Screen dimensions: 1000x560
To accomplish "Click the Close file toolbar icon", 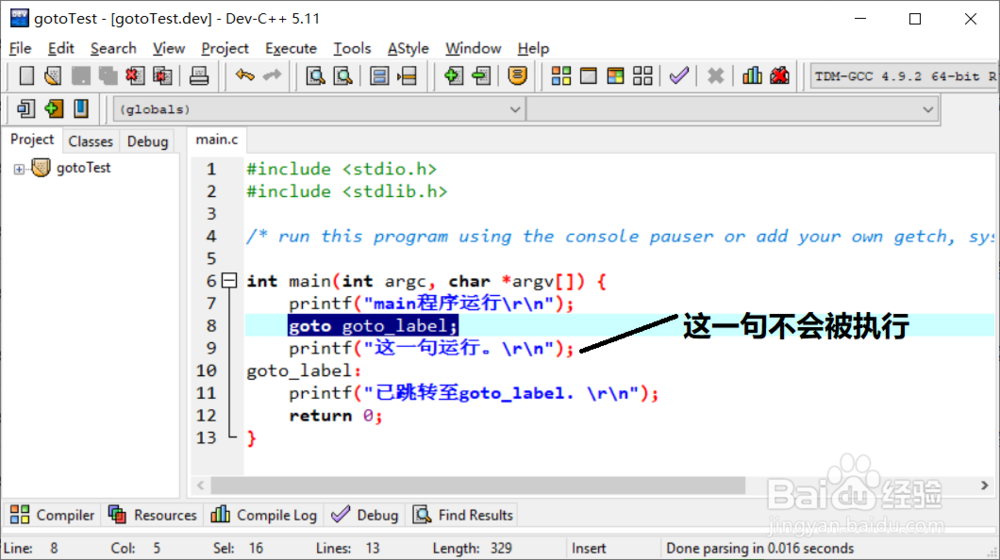I will 135,76.
